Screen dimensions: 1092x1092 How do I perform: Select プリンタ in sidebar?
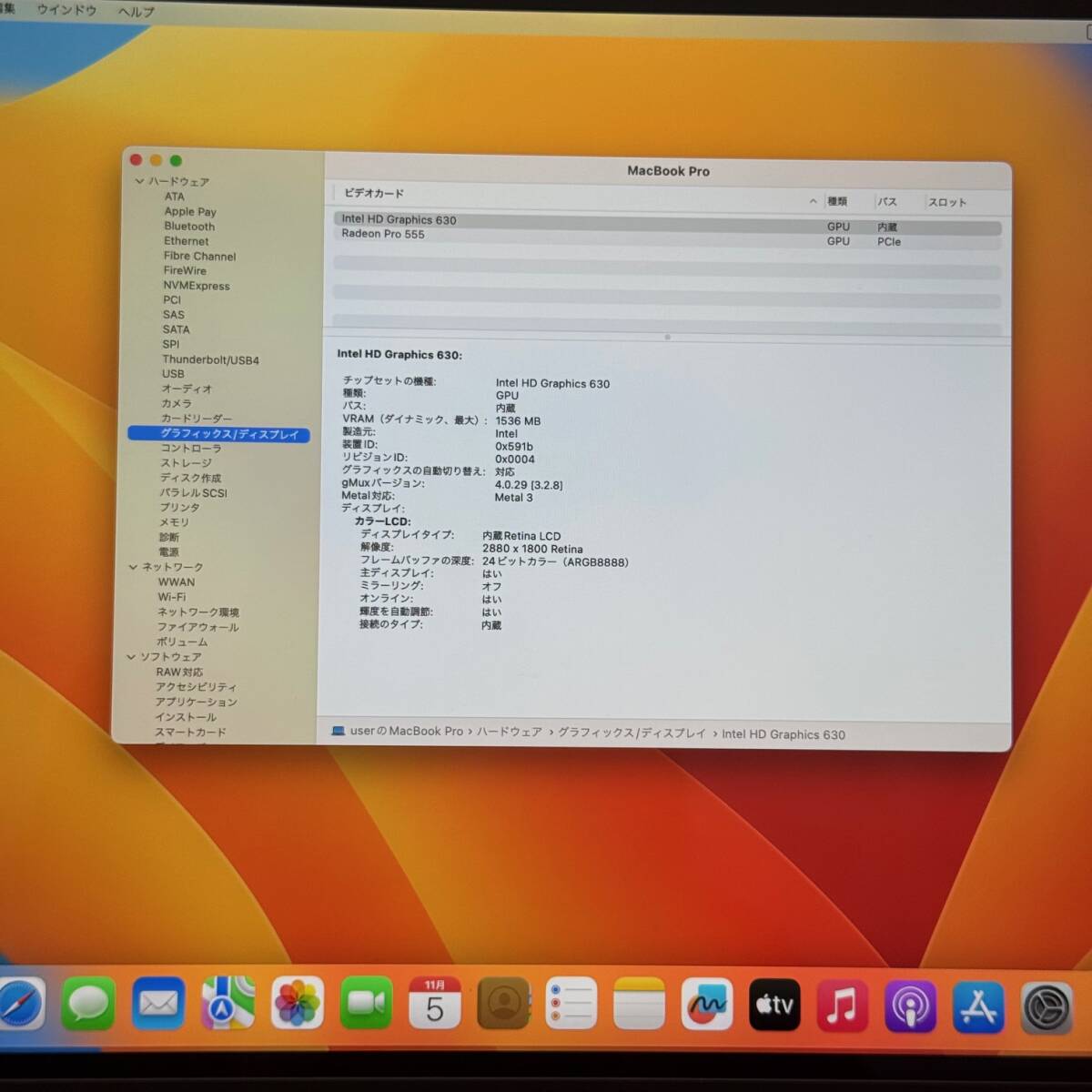179,508
